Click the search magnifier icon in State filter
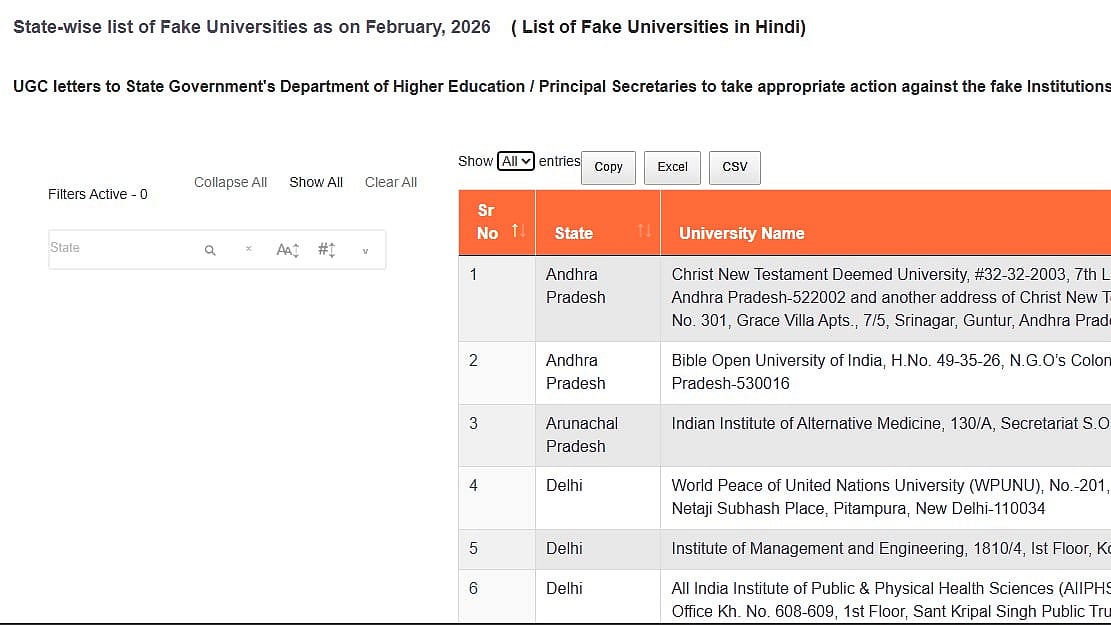This screenshot has height=625, width=1111. (210, 248)
